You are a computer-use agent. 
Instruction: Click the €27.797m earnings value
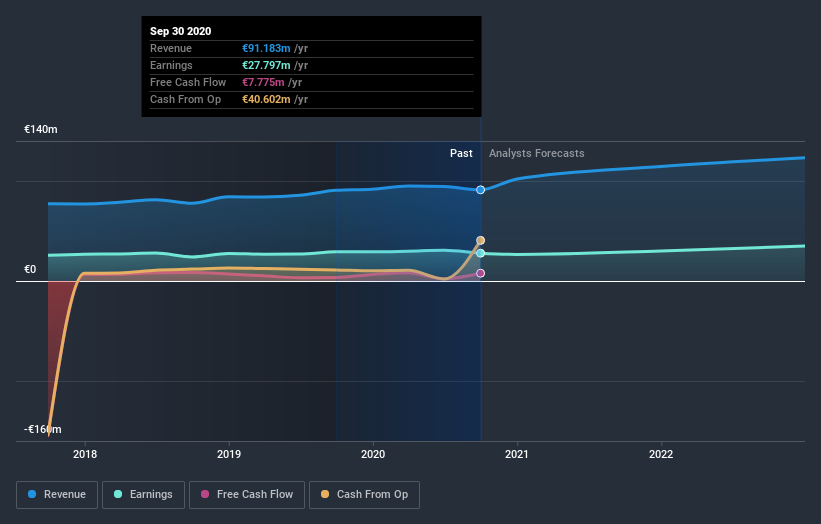pyautogui.click(x=266, y=65)
